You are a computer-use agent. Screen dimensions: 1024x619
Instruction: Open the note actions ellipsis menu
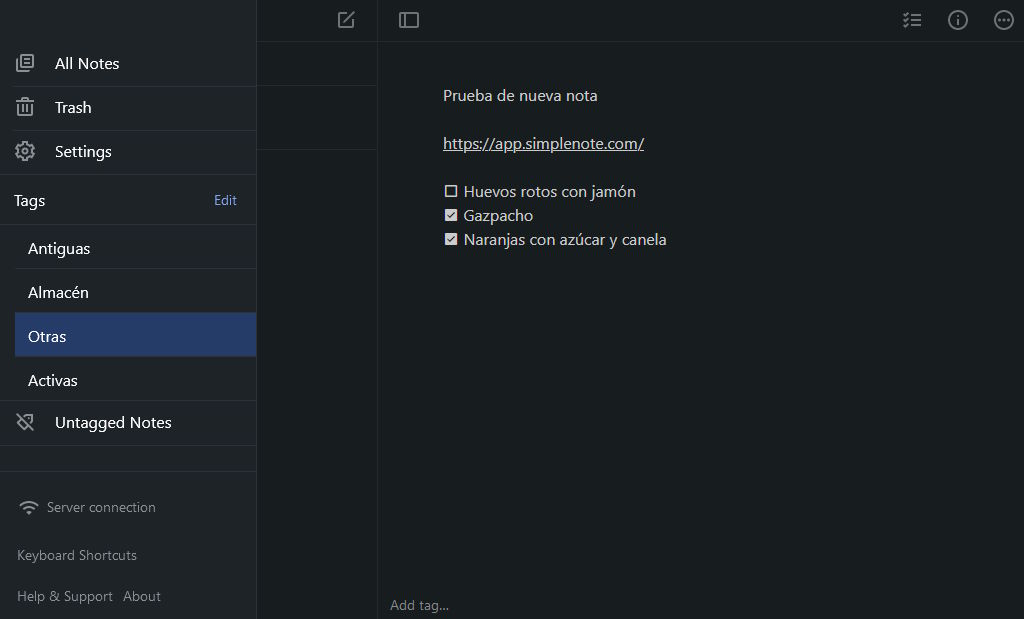pyautogui.click(x=1004, y=20)
